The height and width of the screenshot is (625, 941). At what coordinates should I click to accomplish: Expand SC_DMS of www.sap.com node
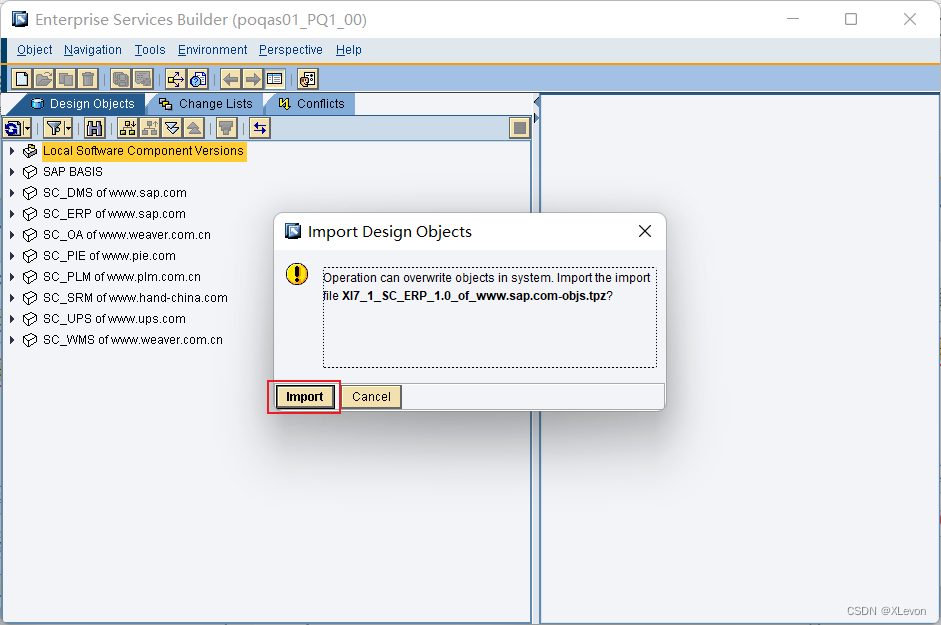pos(12,193)
